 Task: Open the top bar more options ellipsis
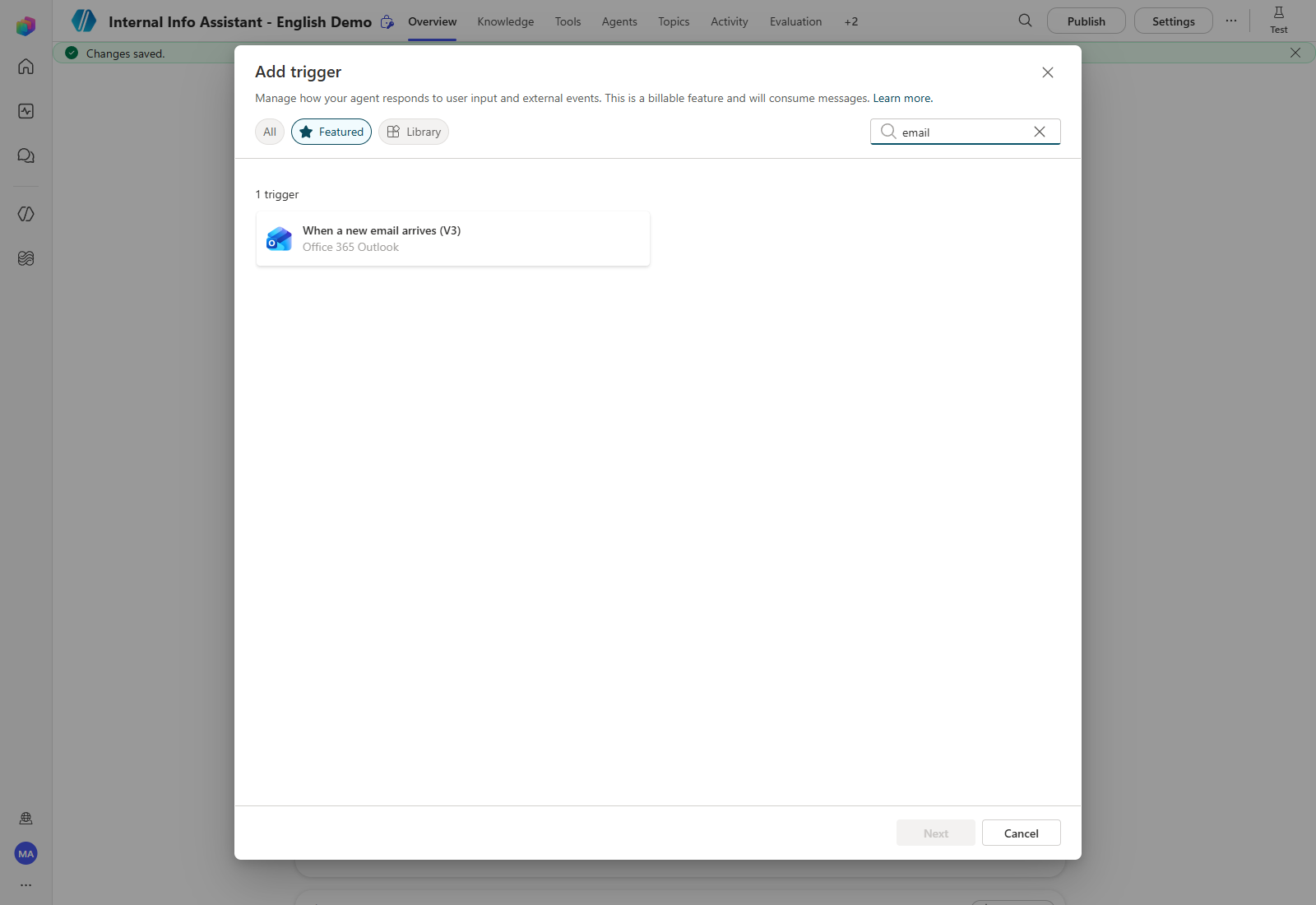click(x=1230, y=21)
